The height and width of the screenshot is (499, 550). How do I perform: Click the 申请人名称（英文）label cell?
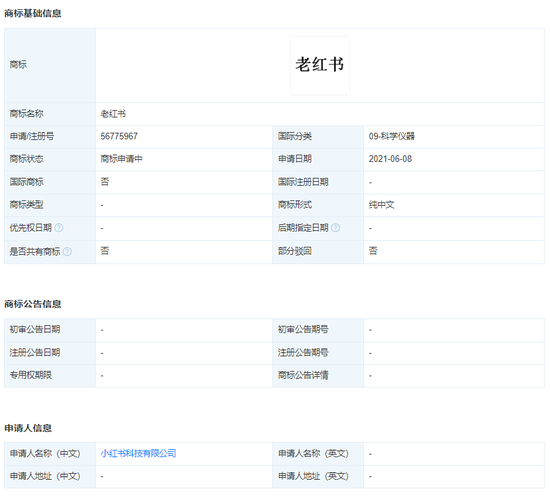click(x=318, y=454)
